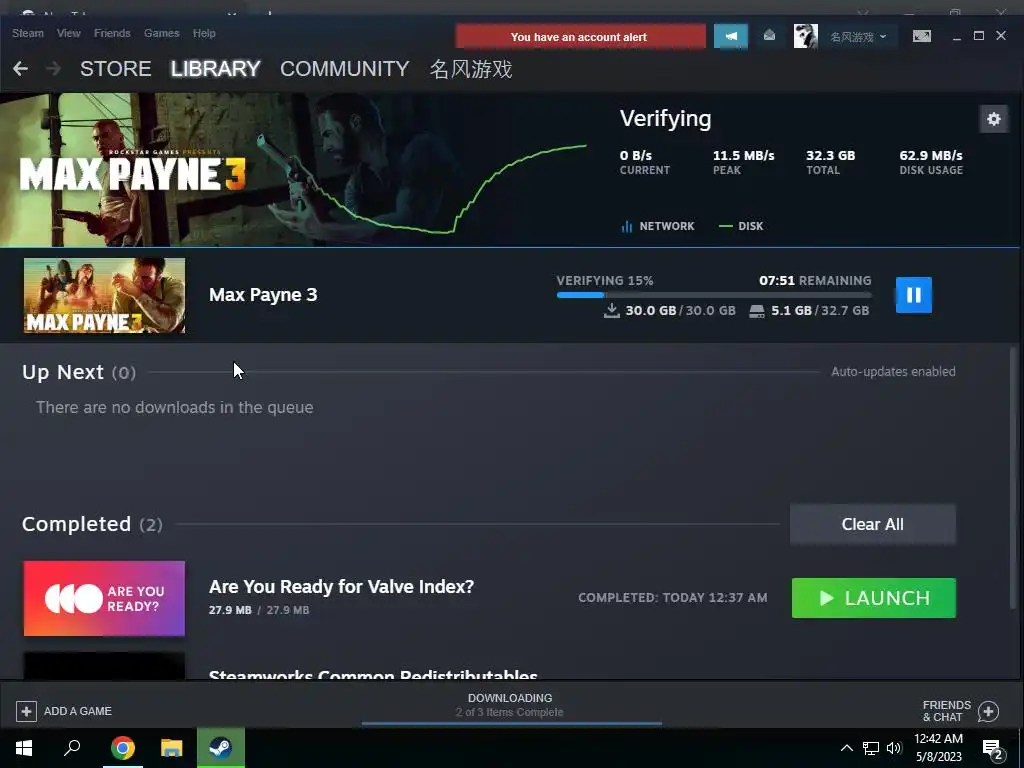The width and height of the screenshot is (1024, 768).
Task: Clear All completed downloads
Action: [x=872, y=524]
